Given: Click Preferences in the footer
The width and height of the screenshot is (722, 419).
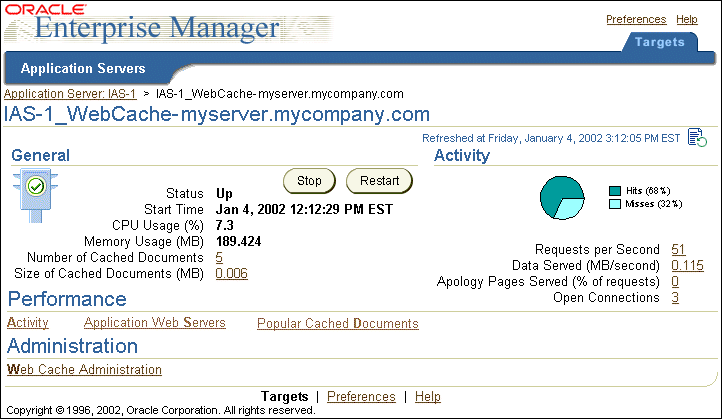Looking at the screenshot, I should click(361, 396).
